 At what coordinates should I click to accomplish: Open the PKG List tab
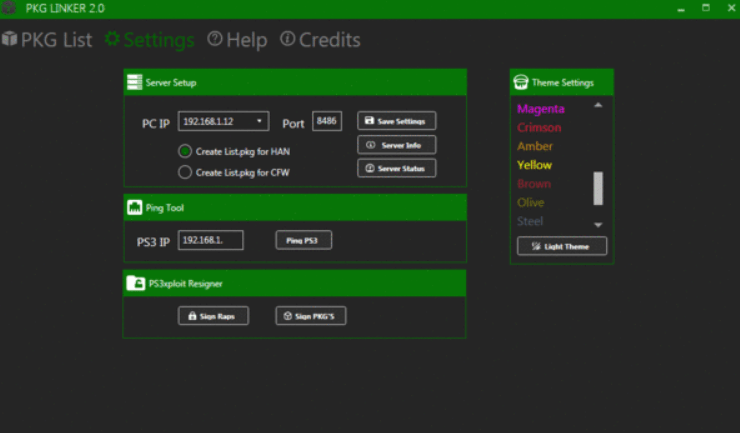pyautogui.click(x=47, y=40)
